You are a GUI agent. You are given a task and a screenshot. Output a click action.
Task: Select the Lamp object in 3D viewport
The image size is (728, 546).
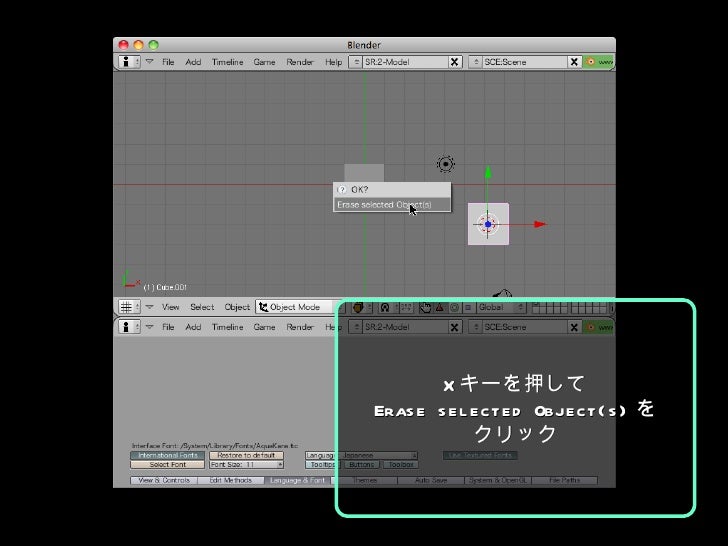click(x=446, y=164)
